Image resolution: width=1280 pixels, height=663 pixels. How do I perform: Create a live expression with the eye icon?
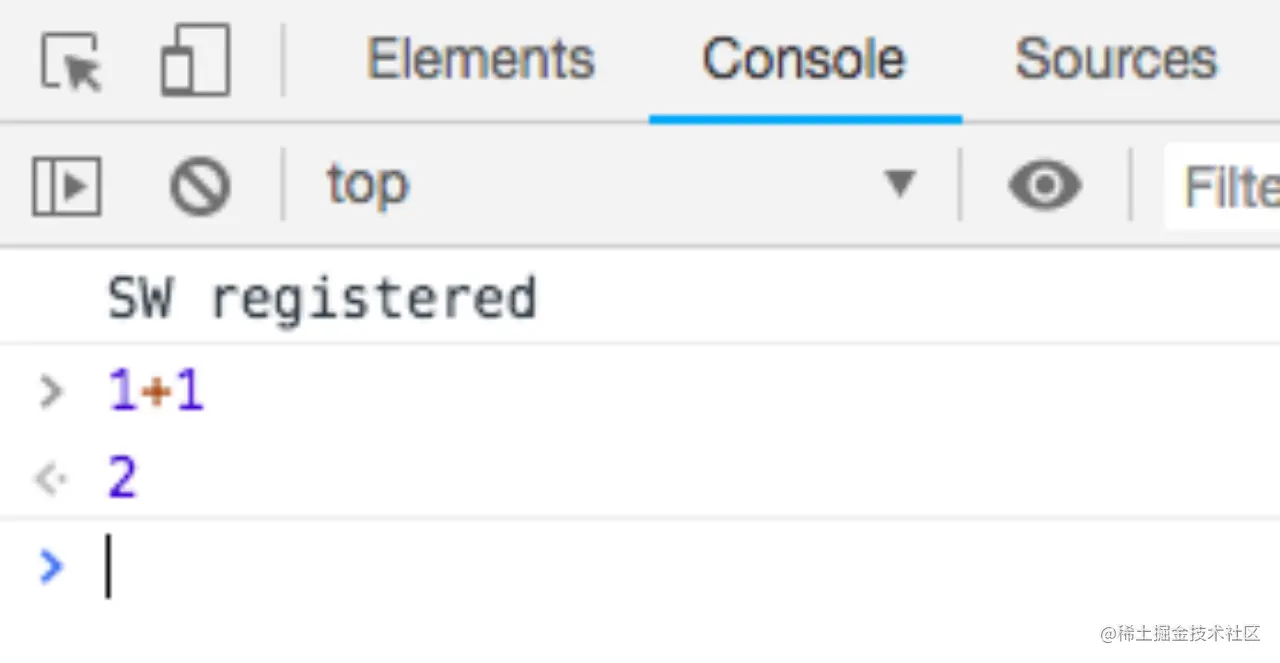(1045, 185)
